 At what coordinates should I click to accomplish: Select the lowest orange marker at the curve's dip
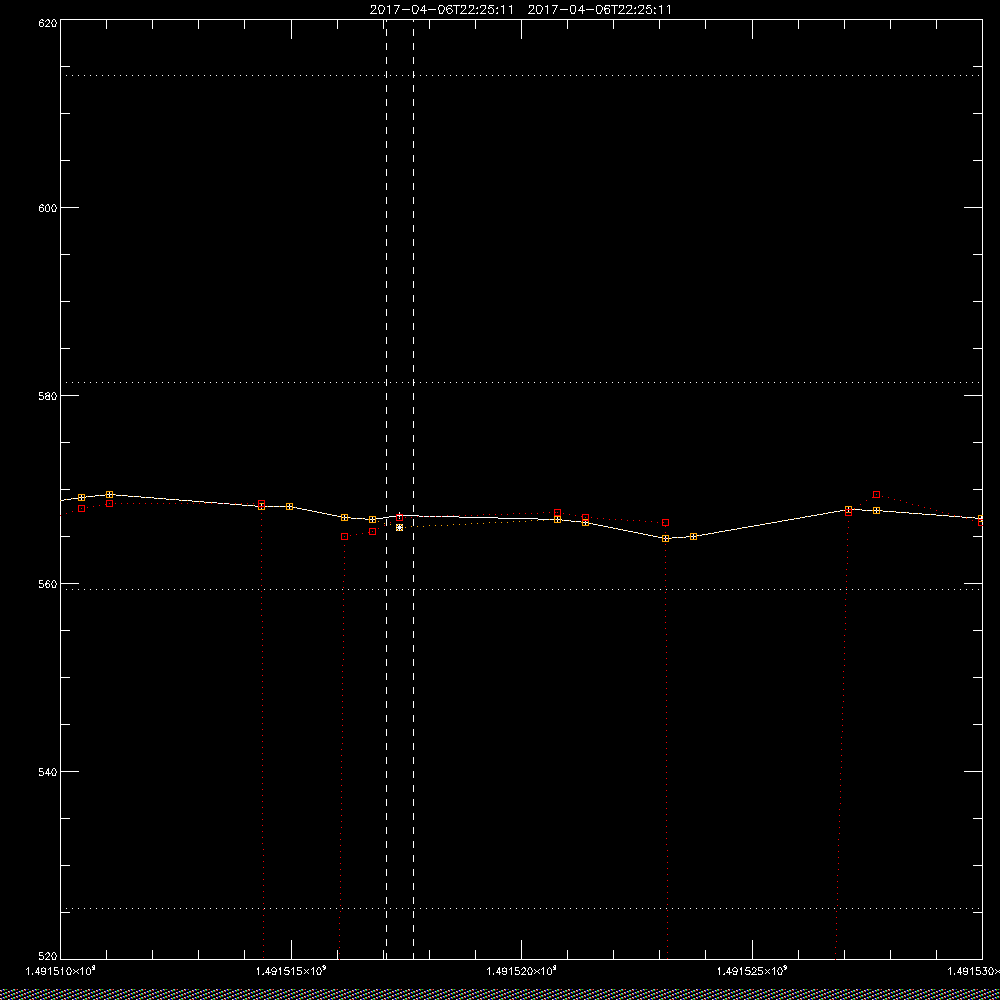pyautogui.click(x=665, y=538)
